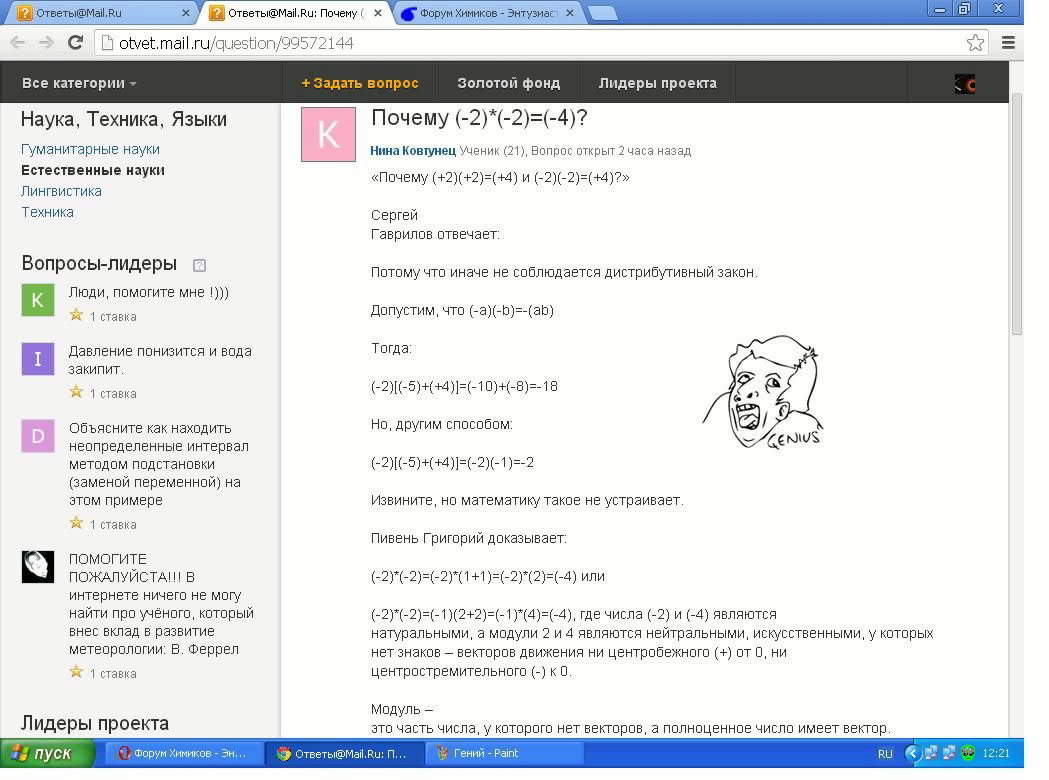Open the 'Гуманитарные науки' category link
Screen dimensions: 1049x780
90,149
